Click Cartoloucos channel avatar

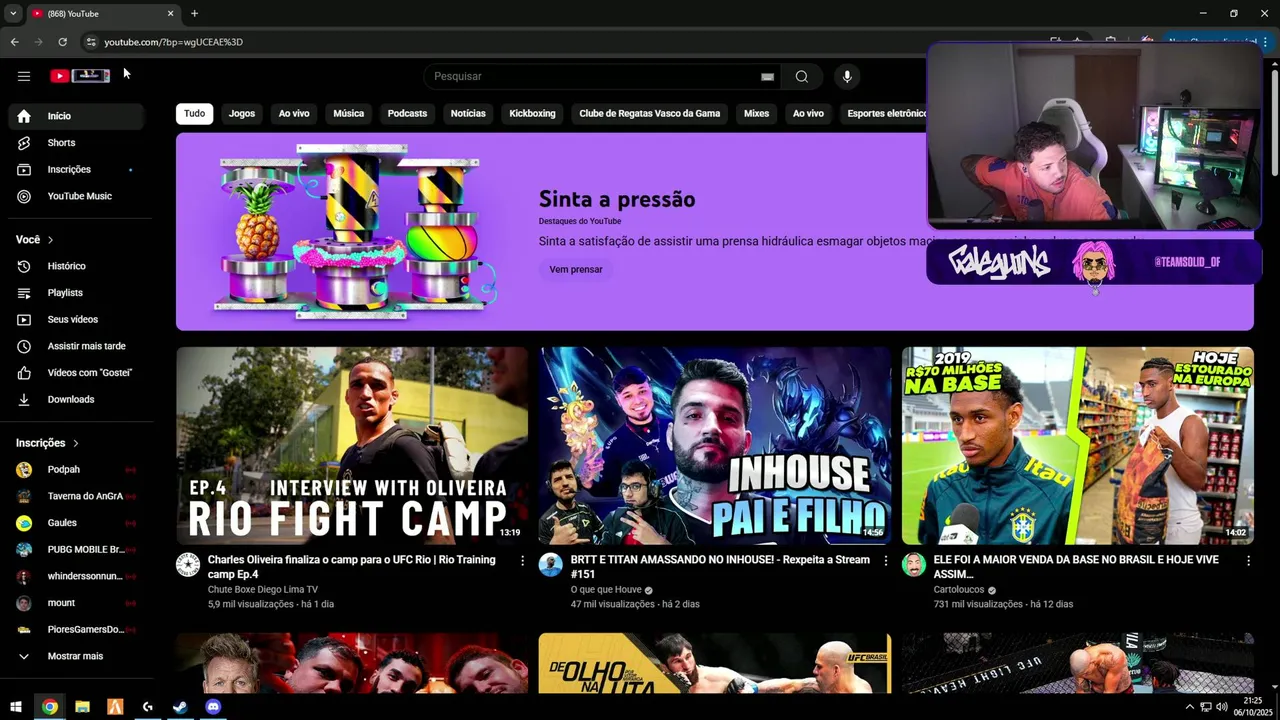pyautogui.click(x=914, y=565)
